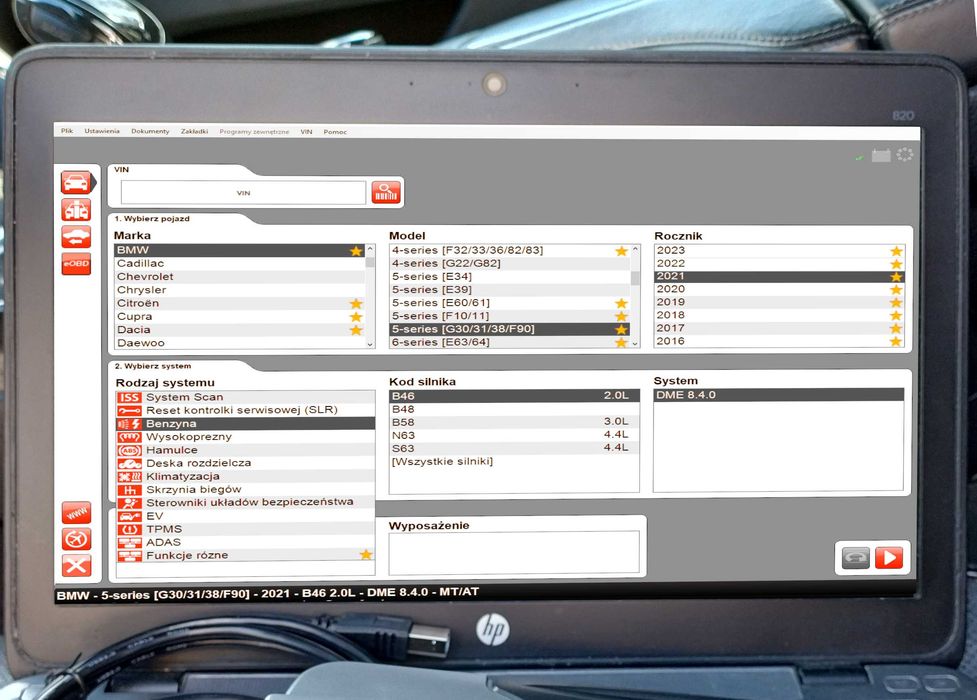Select year 2022 in Rocznik
The height and width of the screenshot is (700, 977).
tap(779, 263)
